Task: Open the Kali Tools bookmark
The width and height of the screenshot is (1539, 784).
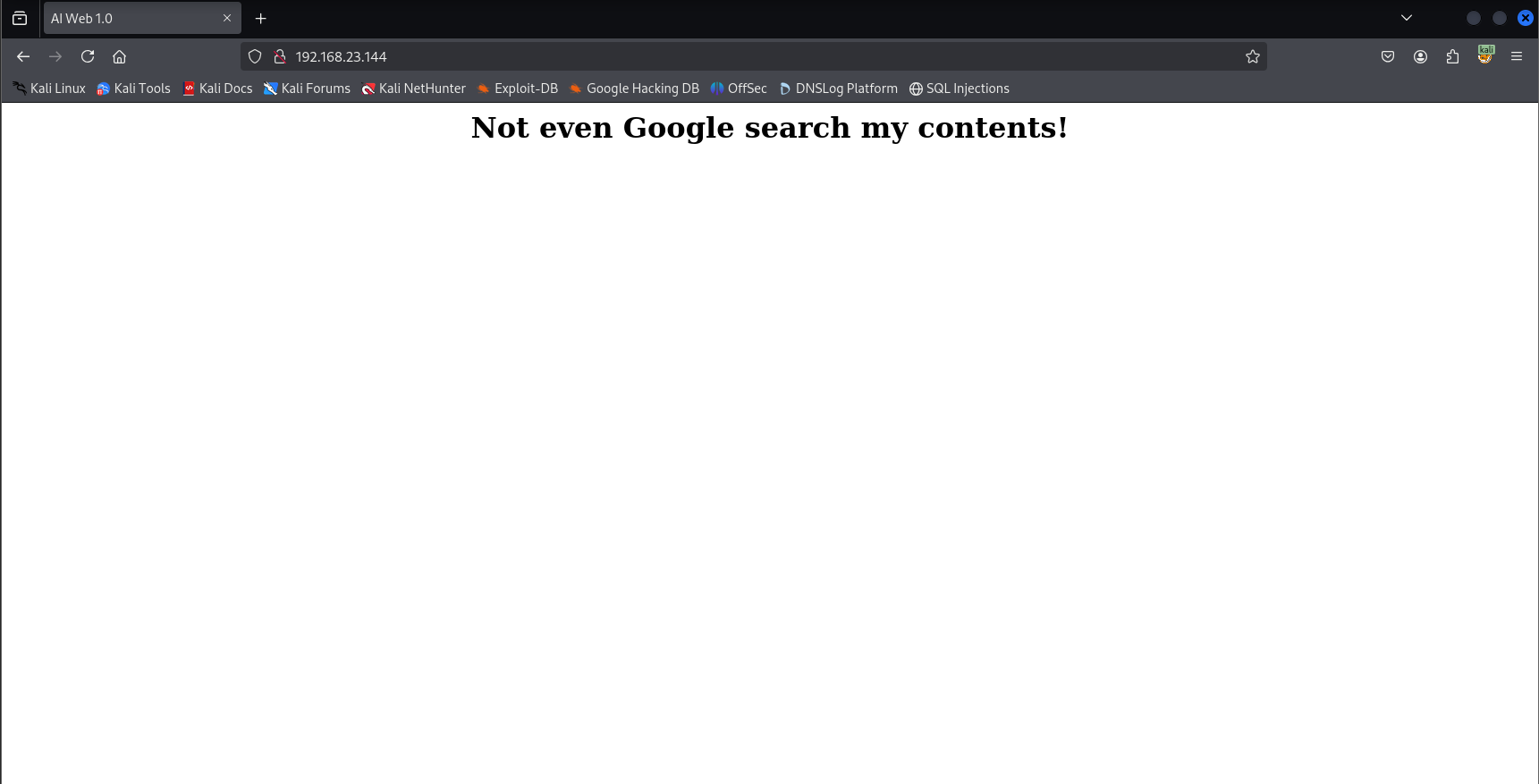Action: click(133, 89)
